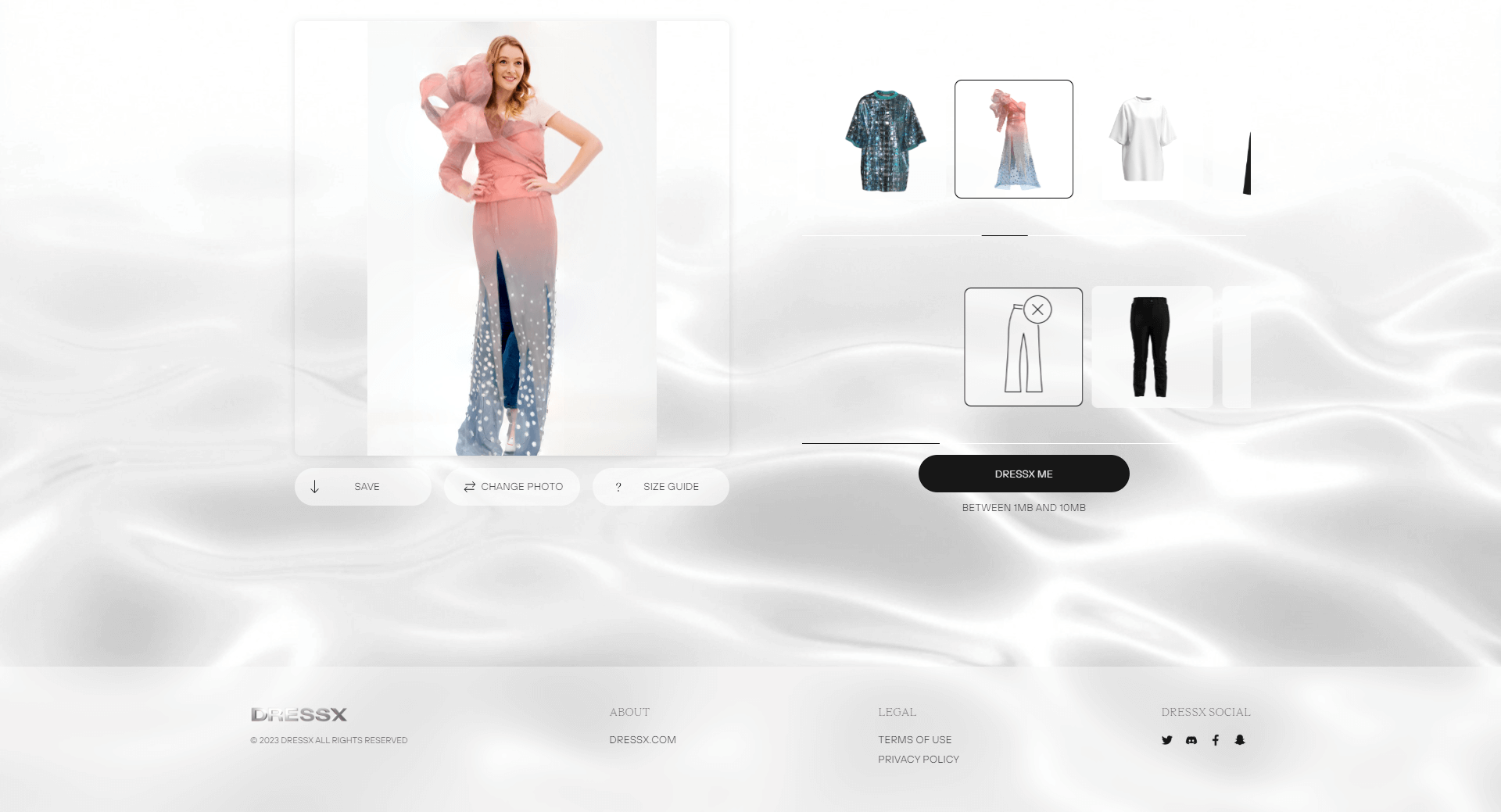
Task: Deselect the highlighted pink gown thumbnail
Action: click(1013, 138)
